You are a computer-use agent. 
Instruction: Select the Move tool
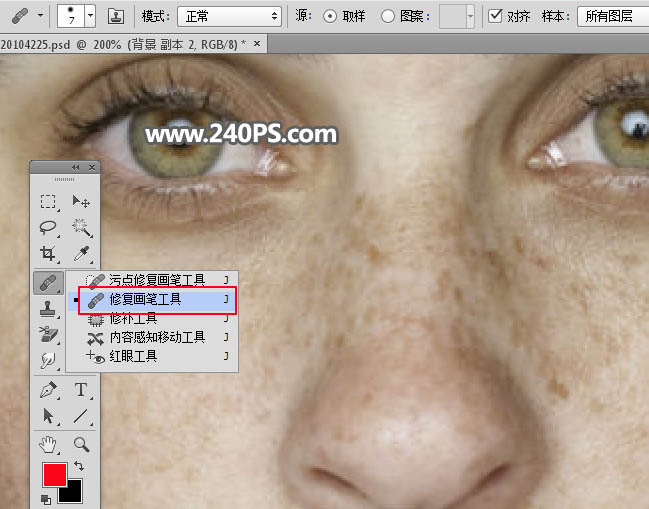(x=81, y=202)
